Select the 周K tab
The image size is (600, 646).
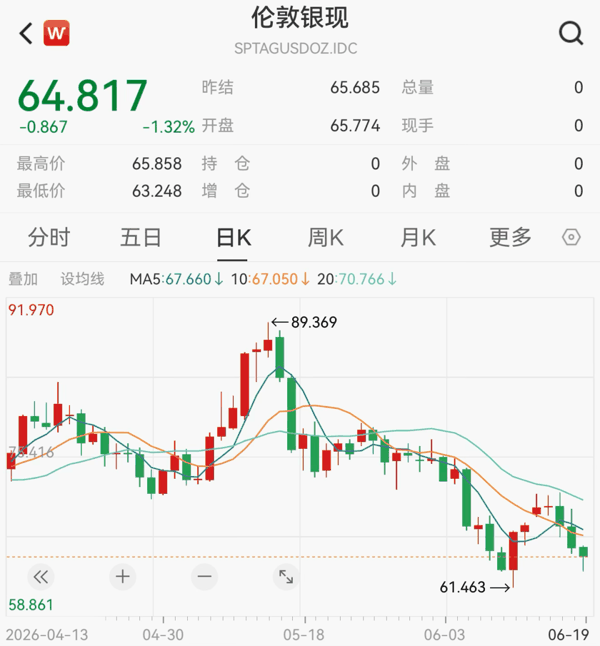[x=326, y=238]
